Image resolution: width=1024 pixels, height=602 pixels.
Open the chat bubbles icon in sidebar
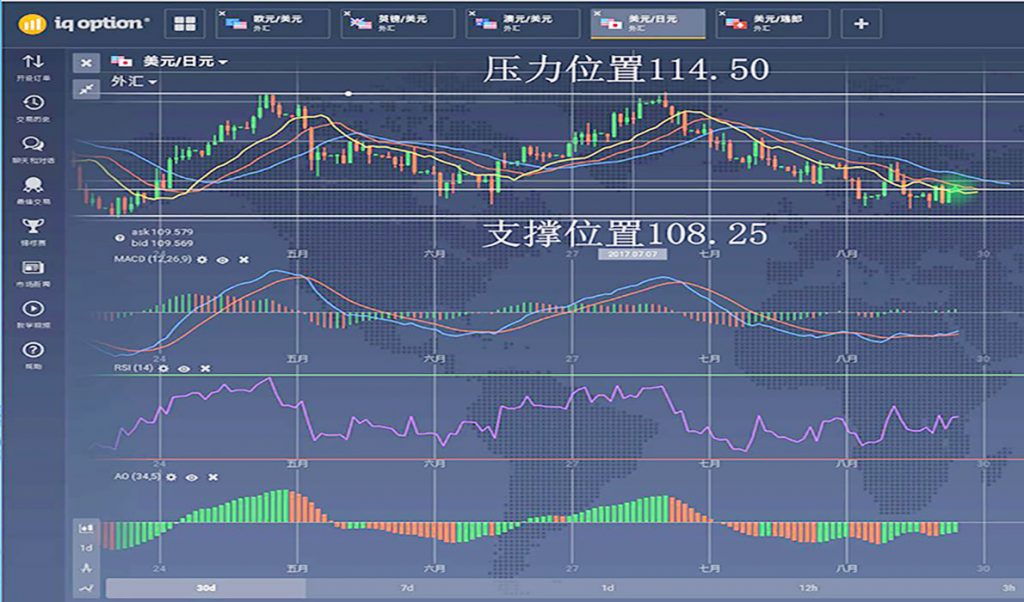coord(33,144)
